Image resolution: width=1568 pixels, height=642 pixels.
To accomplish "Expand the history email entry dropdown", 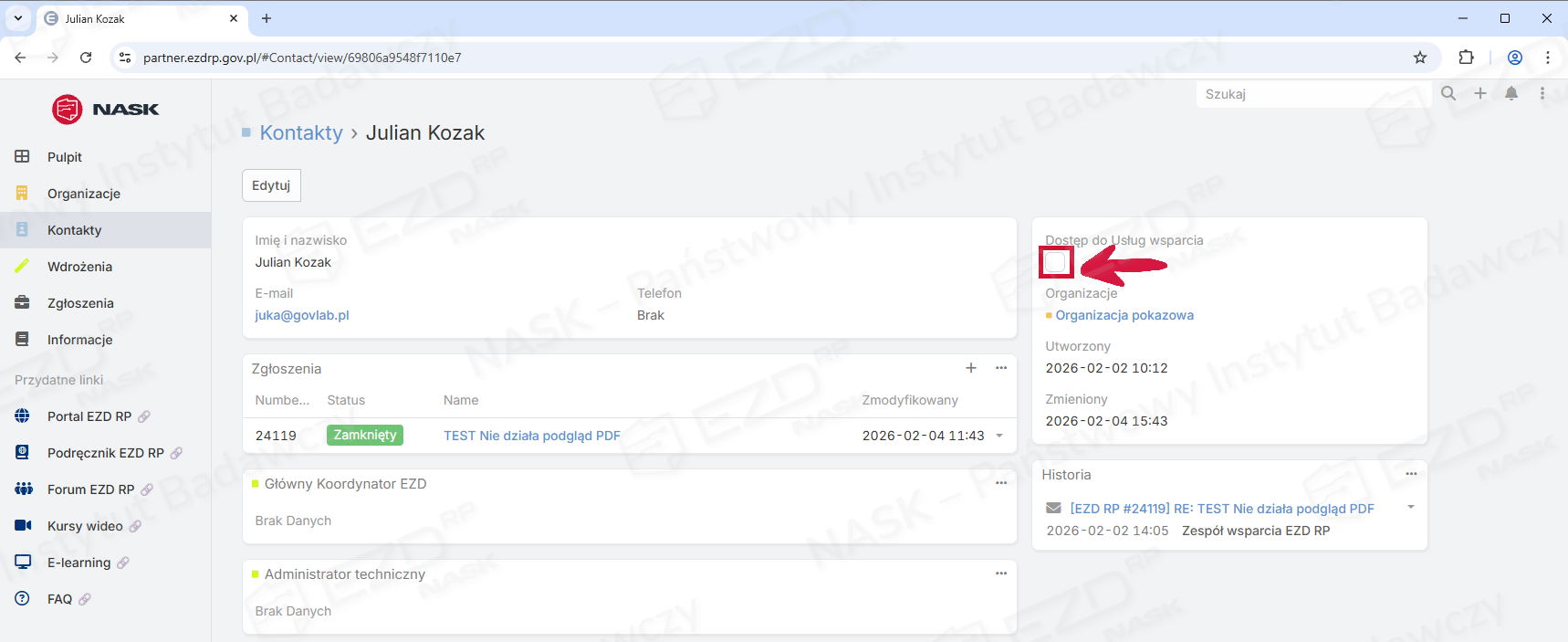I will point(1411,508).
